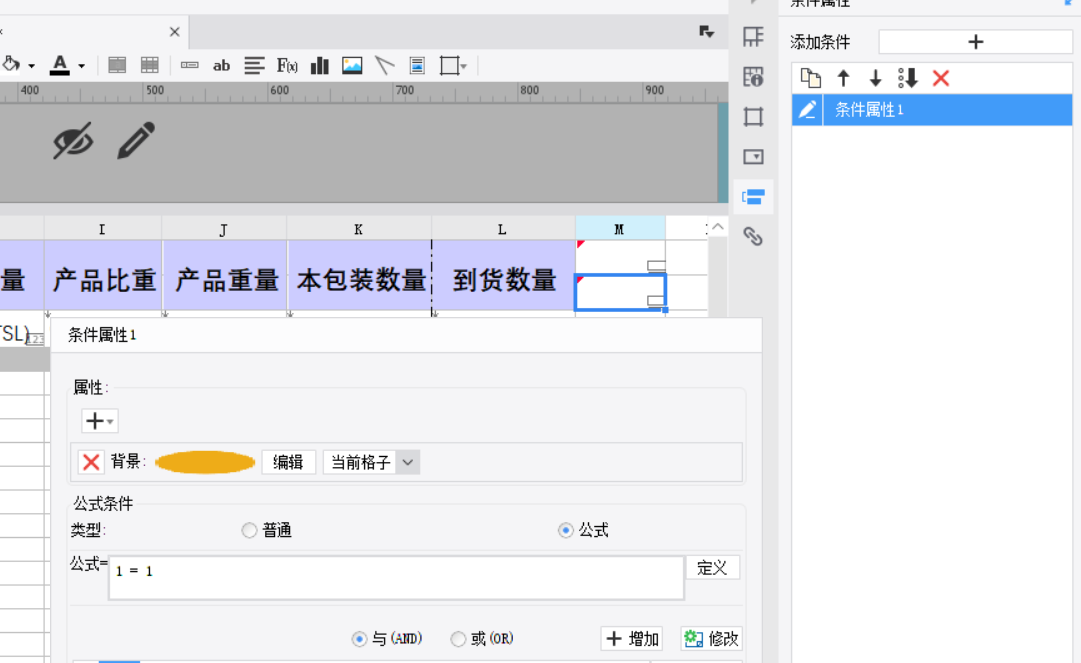Insert an image with the picture icon

(x=352, y=65)
